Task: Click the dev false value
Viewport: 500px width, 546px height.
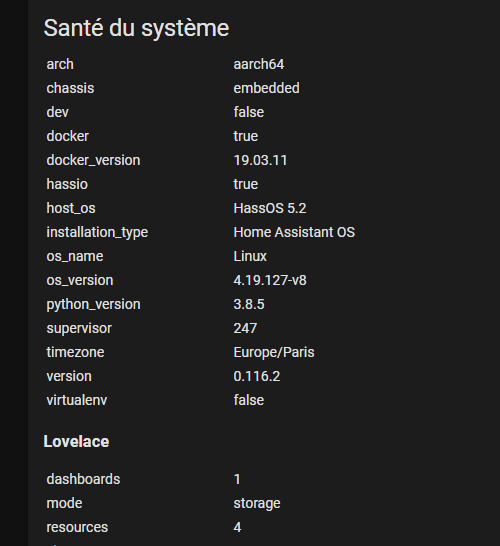Action: tap(249, 112)
